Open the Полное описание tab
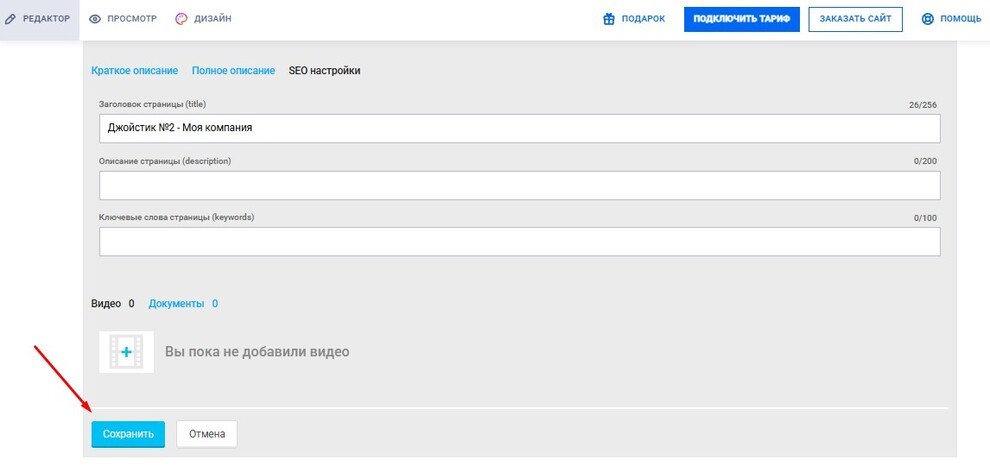Image resolution: width=990 pixels, height=466 pixels. point(234,71)
